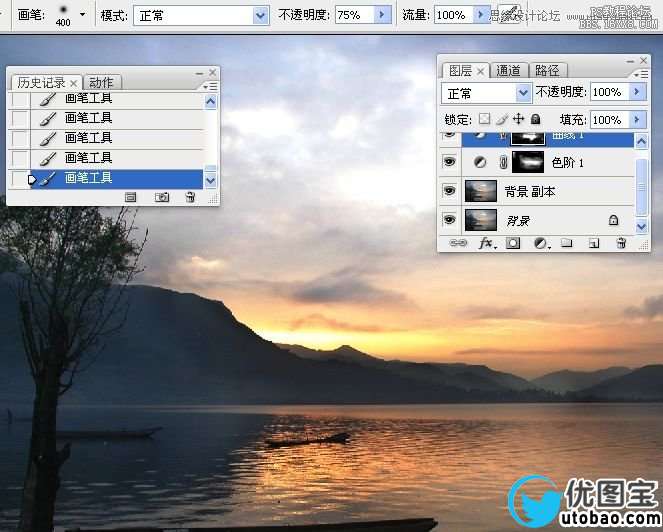The height and width of the screenshot is (532, 663).
Task: Switch to the 路径 tab
Action: tap(547, 70)
